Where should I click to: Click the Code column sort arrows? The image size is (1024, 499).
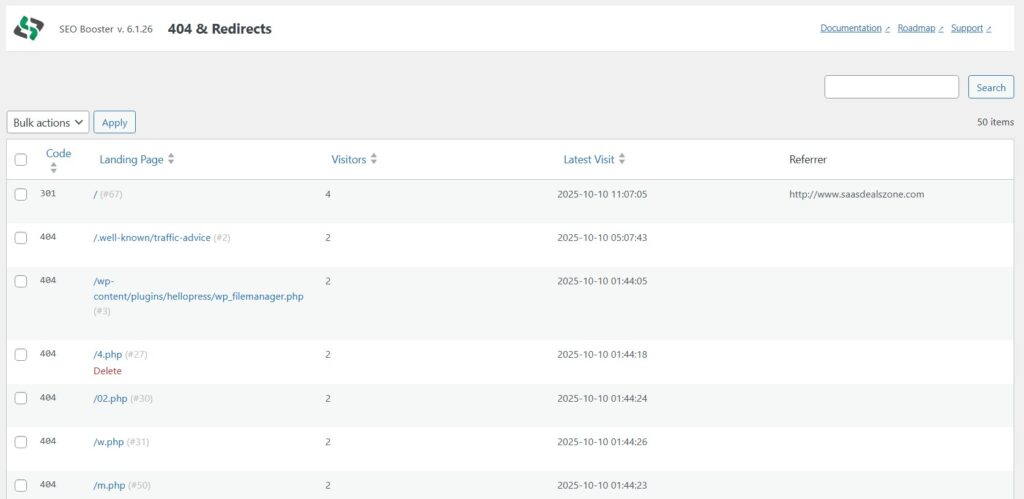click(53, 169)
